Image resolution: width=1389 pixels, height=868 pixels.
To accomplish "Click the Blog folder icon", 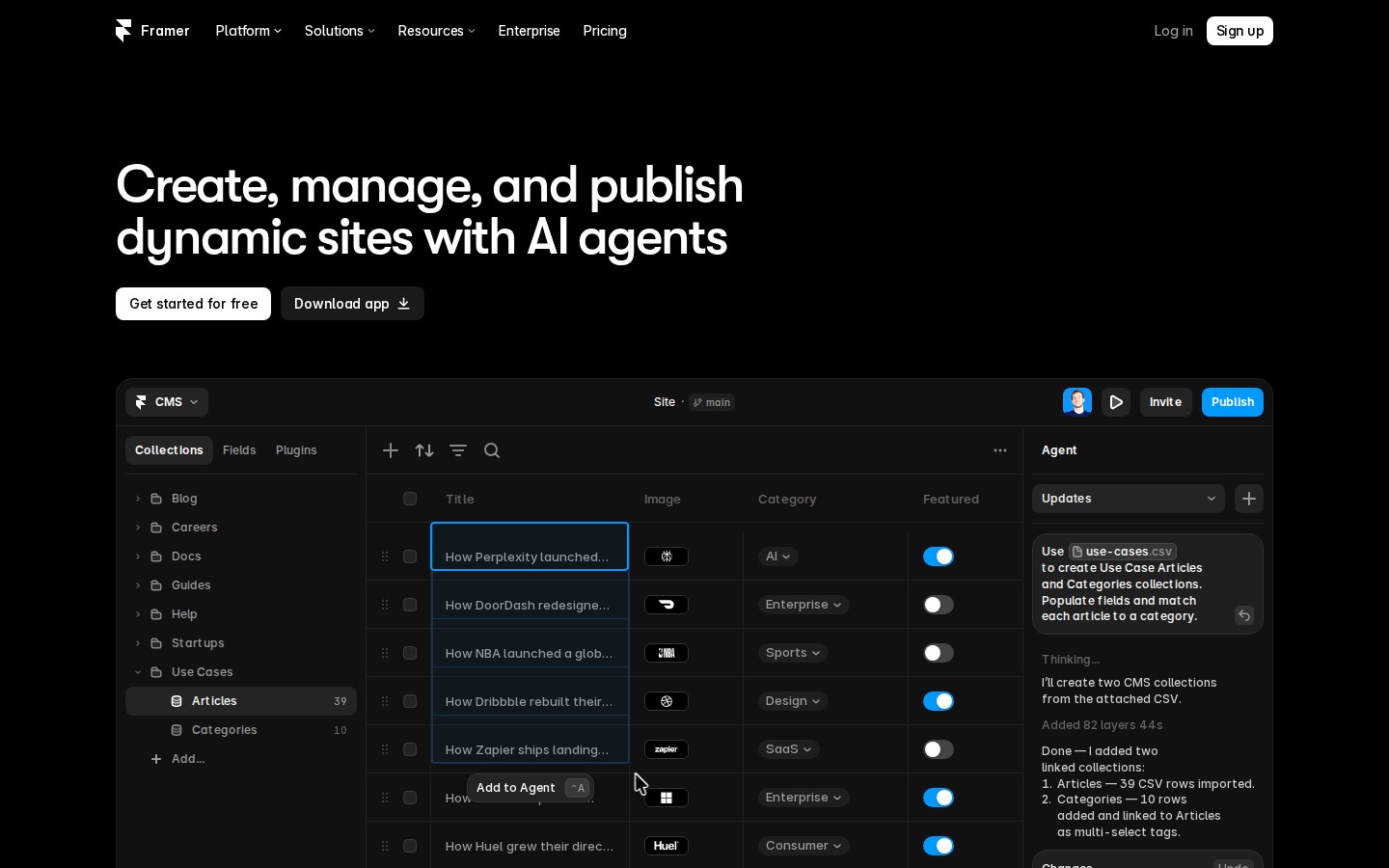I will click(x=156, y=499).
